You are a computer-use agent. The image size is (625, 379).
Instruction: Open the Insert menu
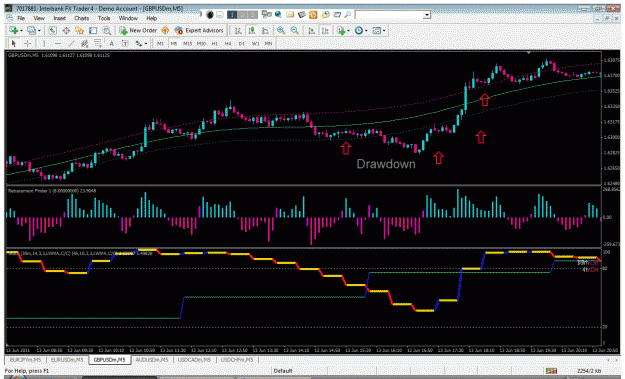pos(59,18)
